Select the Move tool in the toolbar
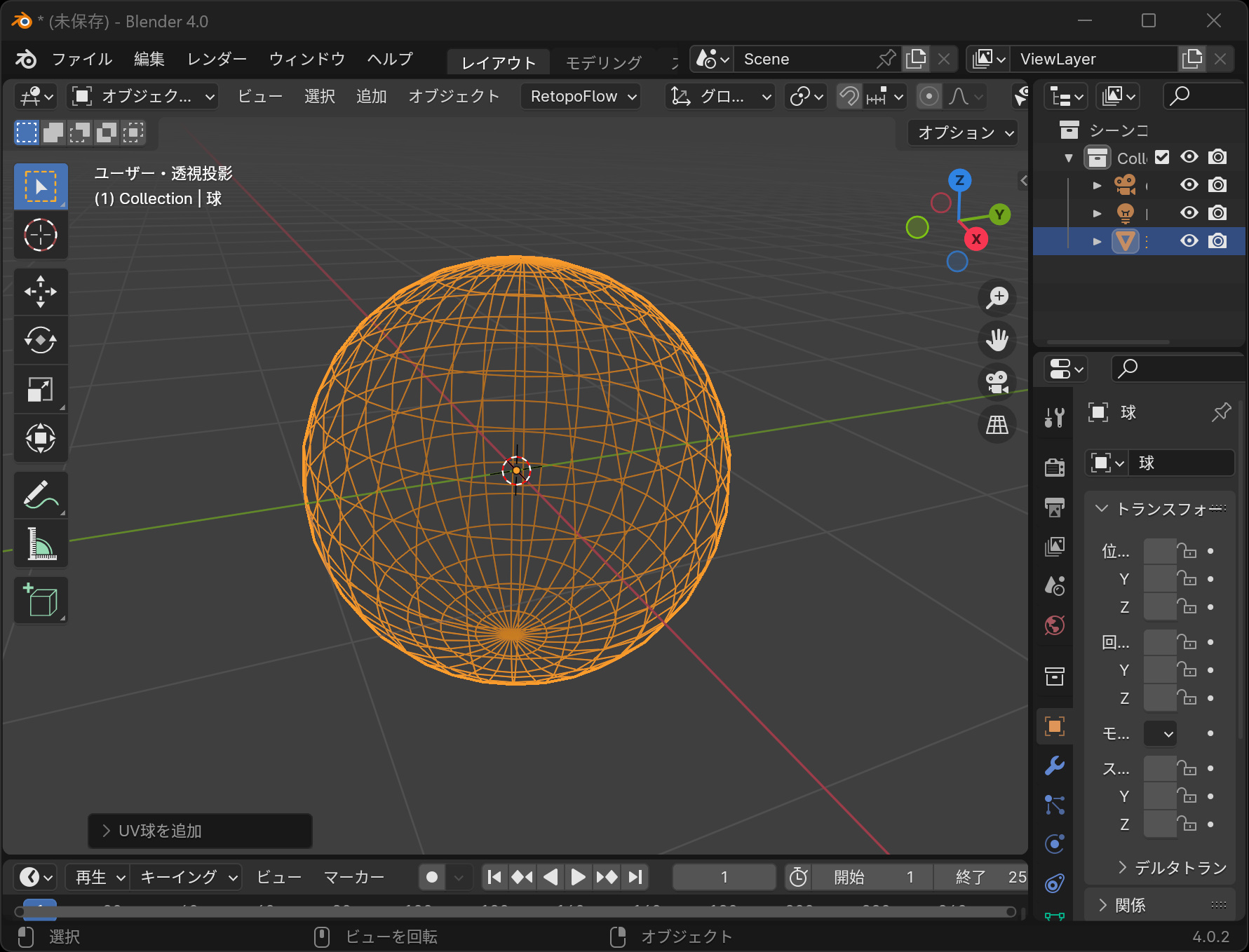The width and height of the screenshot is (1249, 952). click(41, 292)
